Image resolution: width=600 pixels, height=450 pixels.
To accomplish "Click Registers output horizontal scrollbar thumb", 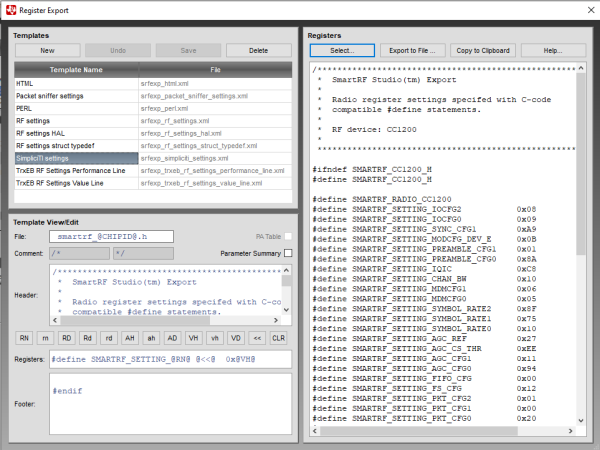I will 419,431.
